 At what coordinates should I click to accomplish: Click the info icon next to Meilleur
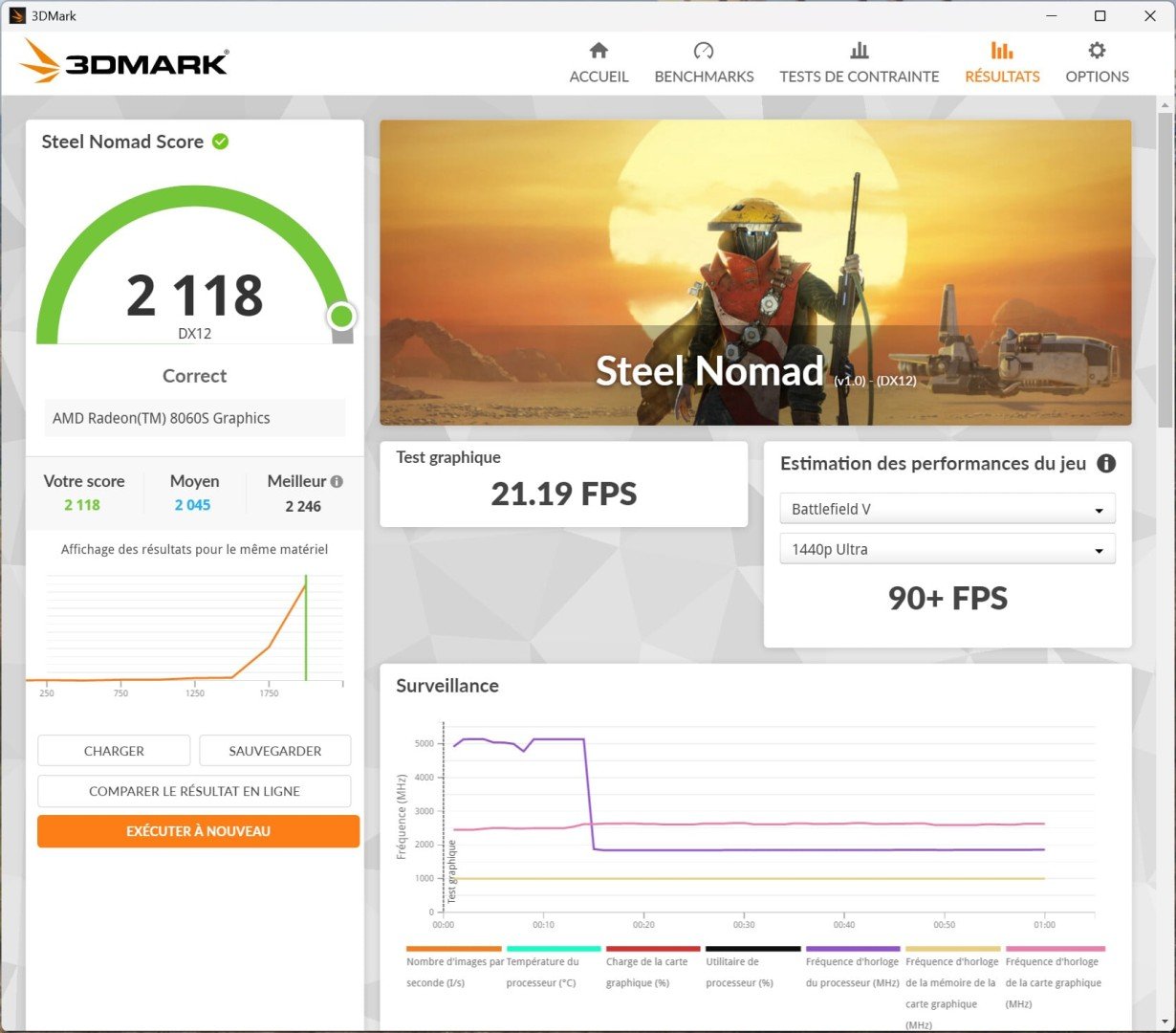pyautogui.click(x=337, y=482)
